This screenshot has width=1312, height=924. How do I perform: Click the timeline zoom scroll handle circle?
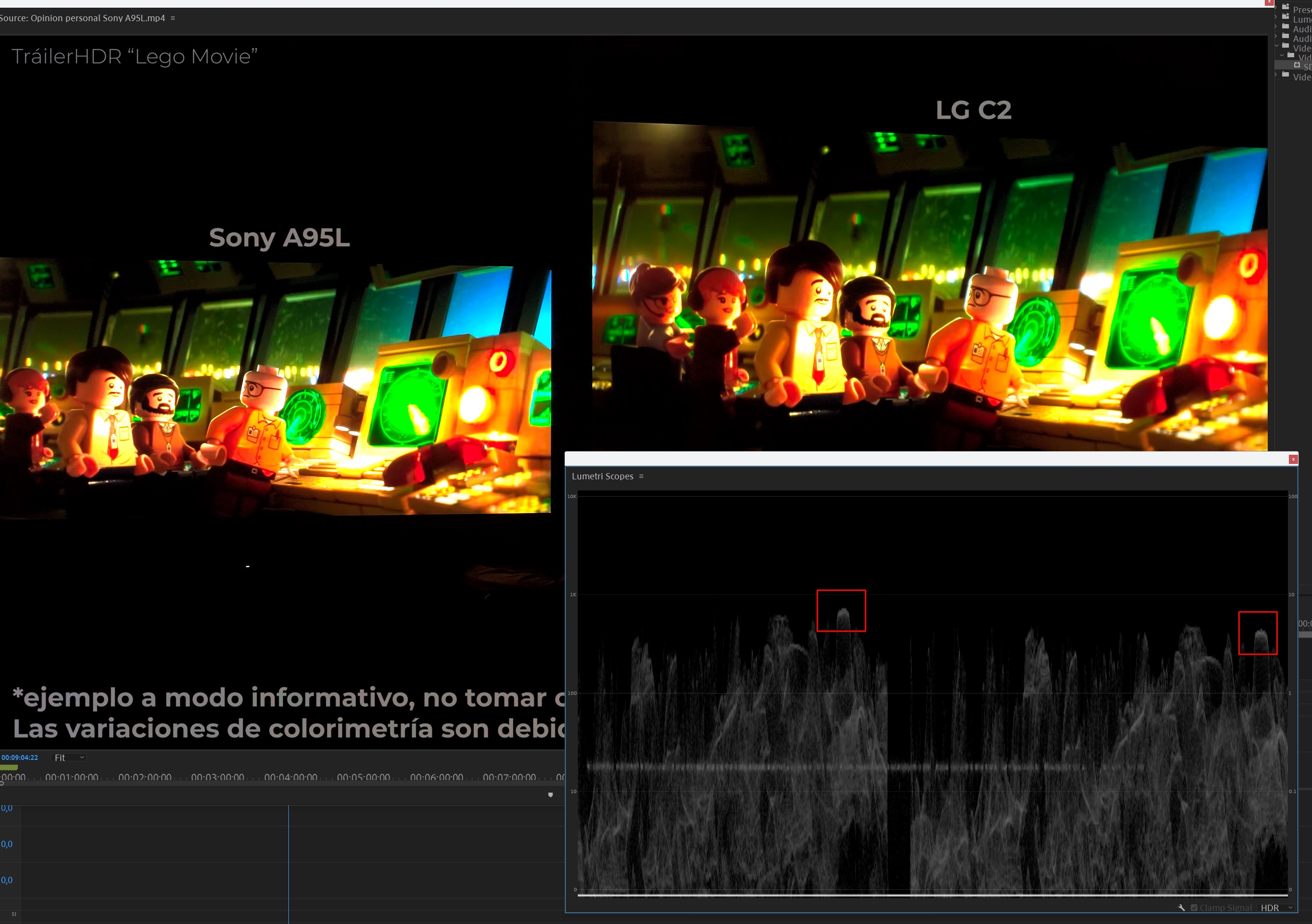tap(2, 783)
